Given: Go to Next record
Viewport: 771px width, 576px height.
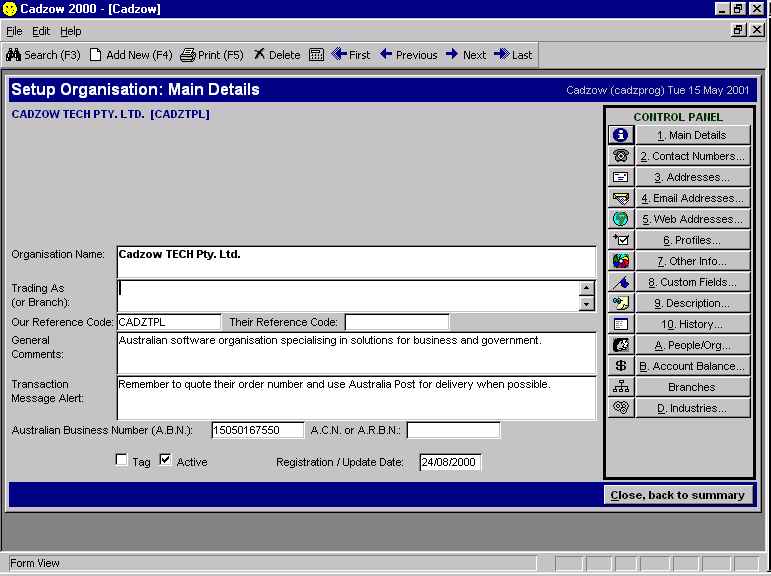Looking at the screenshot, I should click(466, 55).
